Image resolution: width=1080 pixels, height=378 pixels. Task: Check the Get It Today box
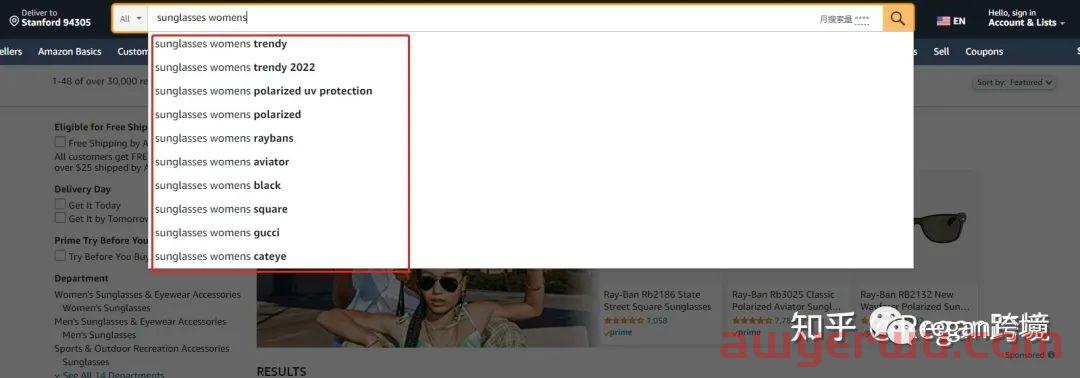[x=61, y=205]
